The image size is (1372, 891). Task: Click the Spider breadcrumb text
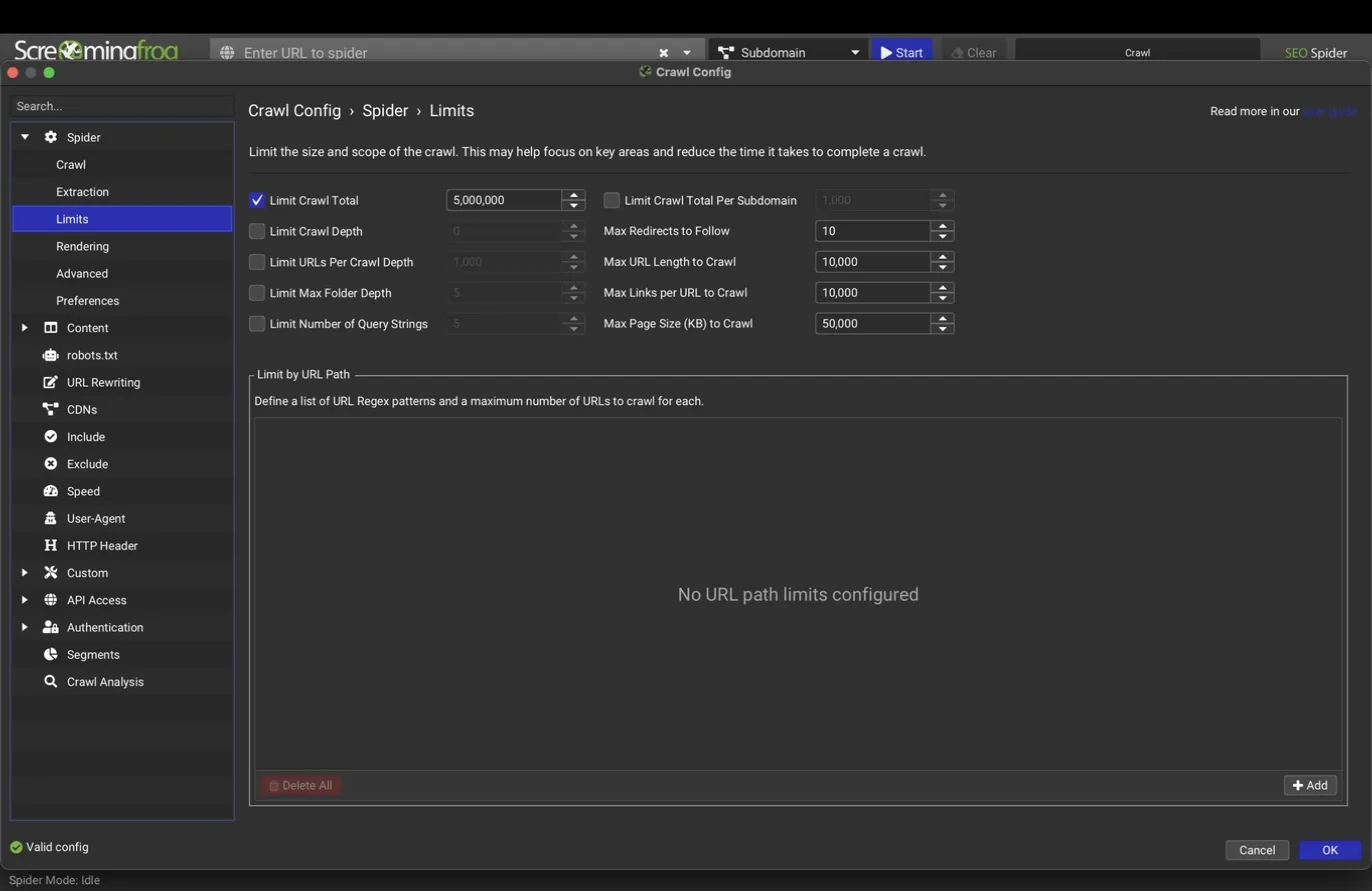[x=385, y=111]
